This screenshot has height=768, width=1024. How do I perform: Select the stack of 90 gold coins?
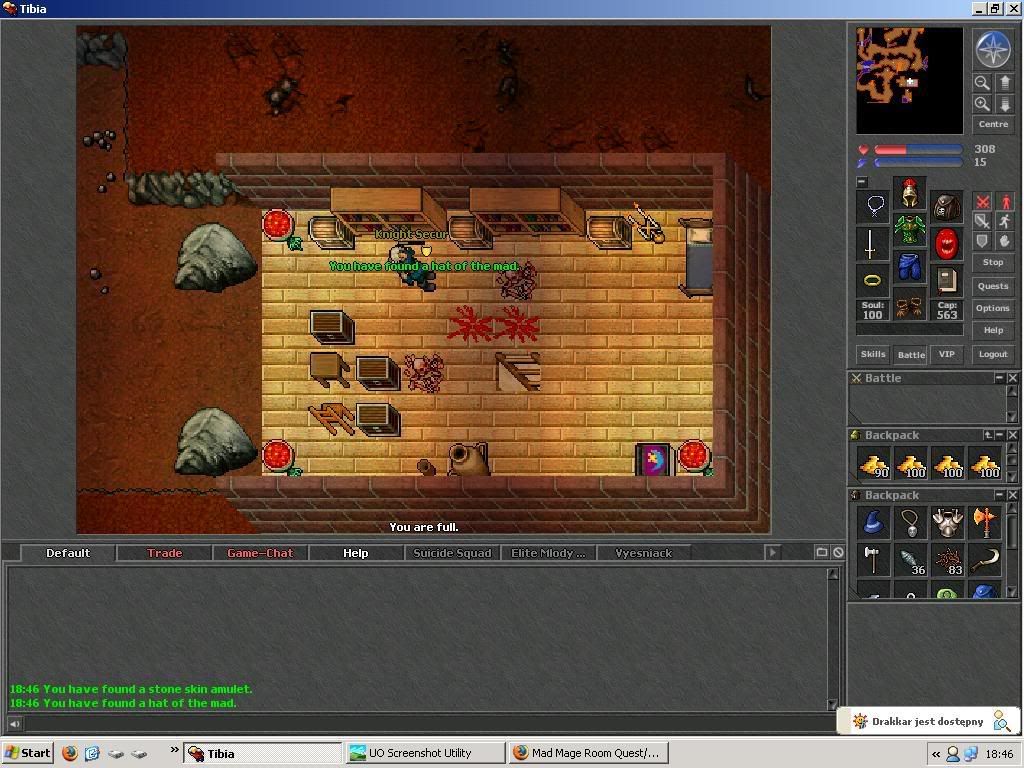click(x=873, y=465)
